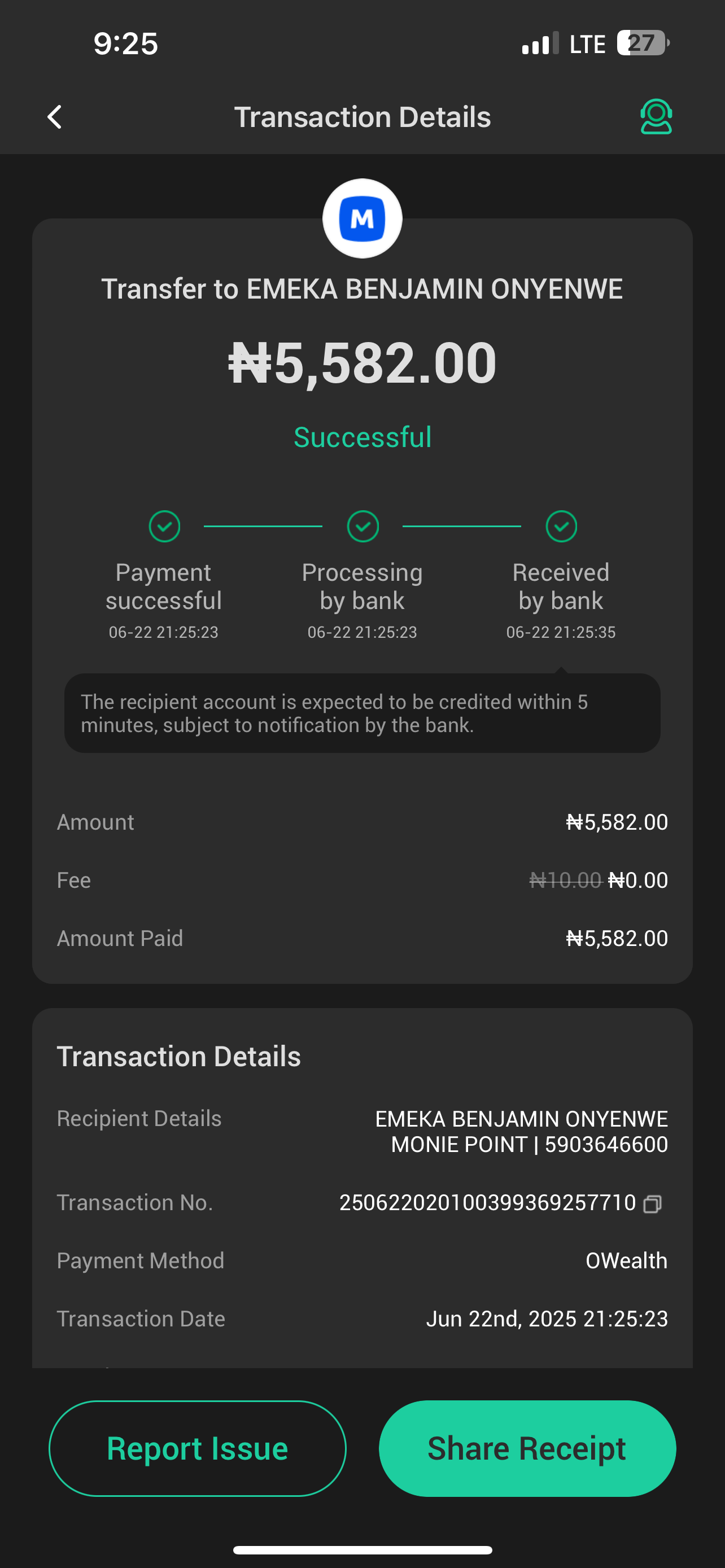
Task: Tap the signal strength bars icon
Action: tap(540, 44)
